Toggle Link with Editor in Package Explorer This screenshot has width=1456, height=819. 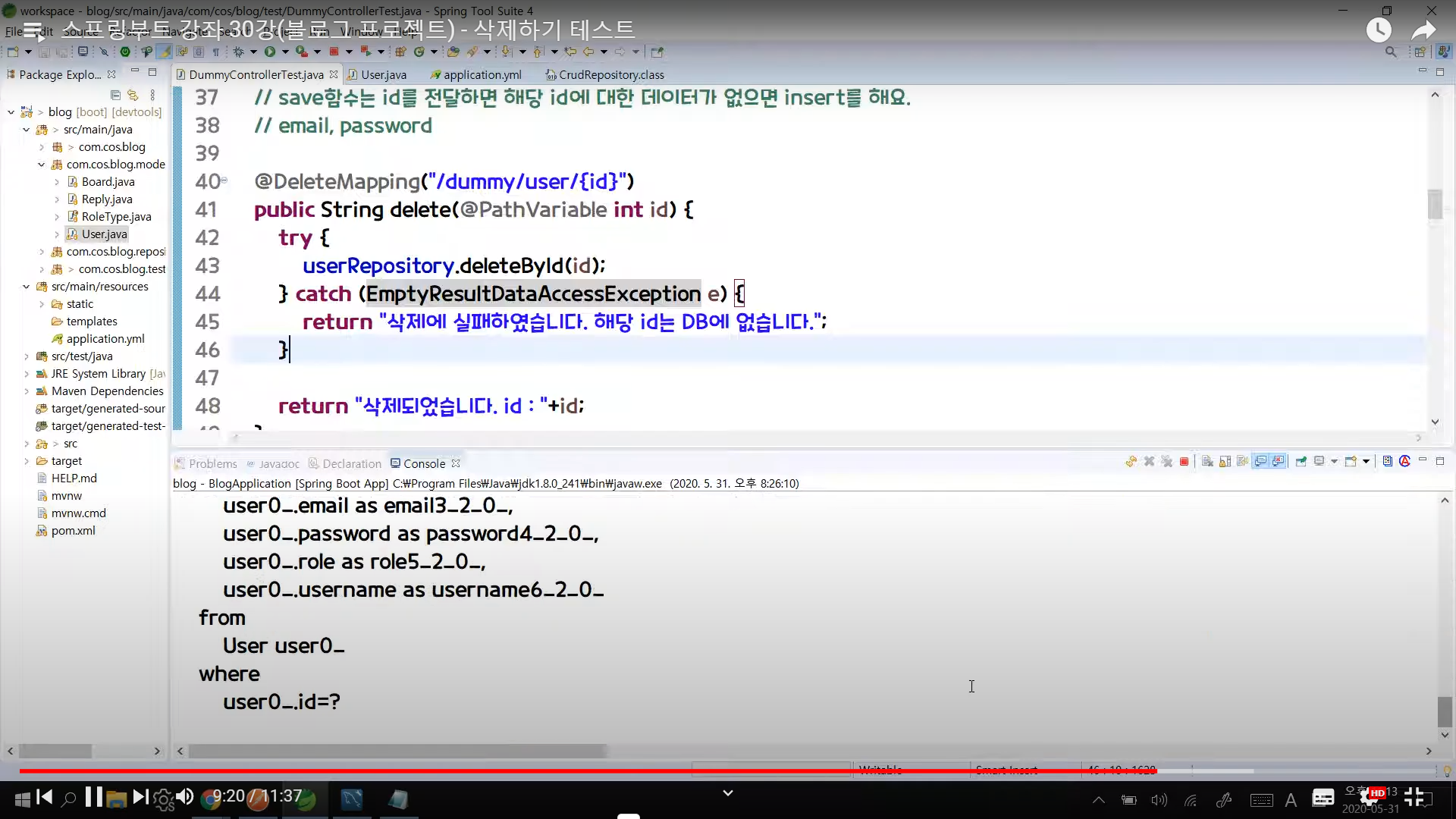(x=133, y=95)
